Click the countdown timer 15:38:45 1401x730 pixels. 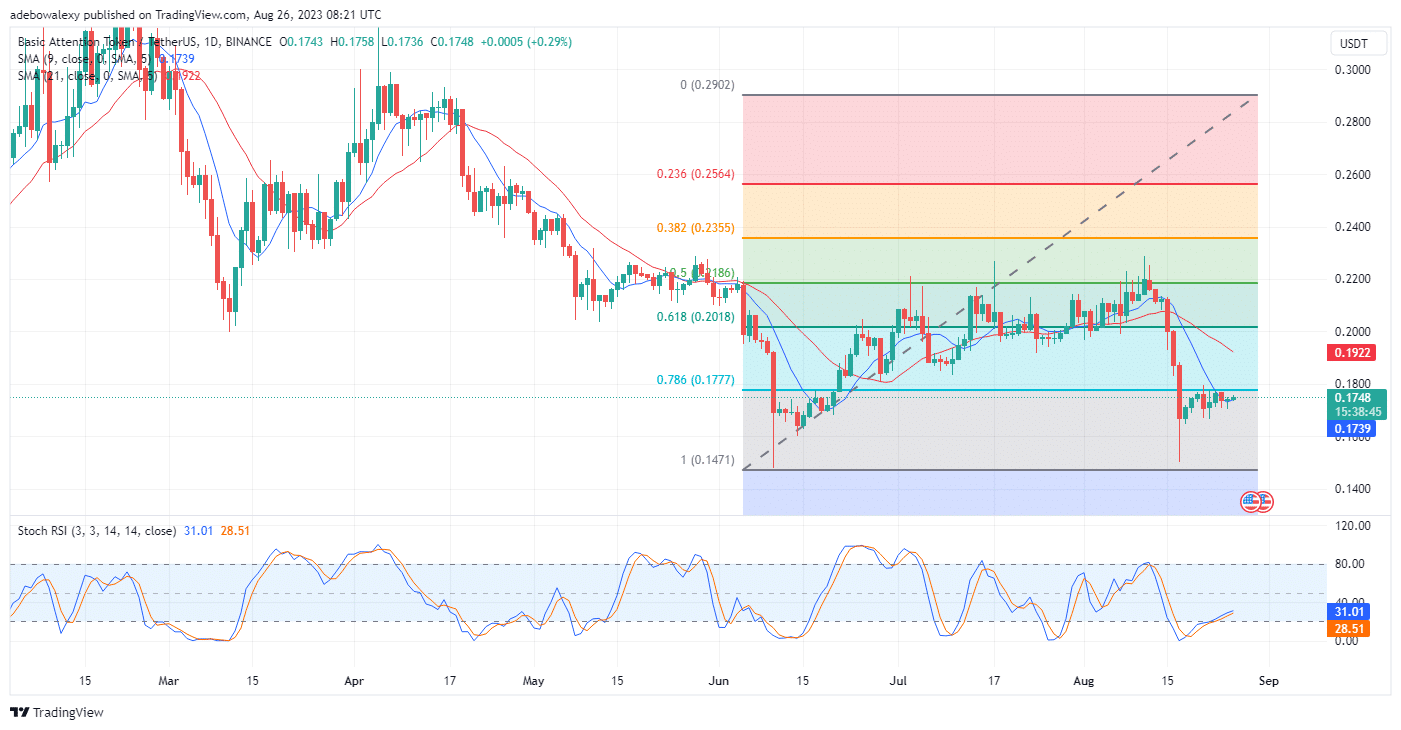click(x=1357, y=411)
